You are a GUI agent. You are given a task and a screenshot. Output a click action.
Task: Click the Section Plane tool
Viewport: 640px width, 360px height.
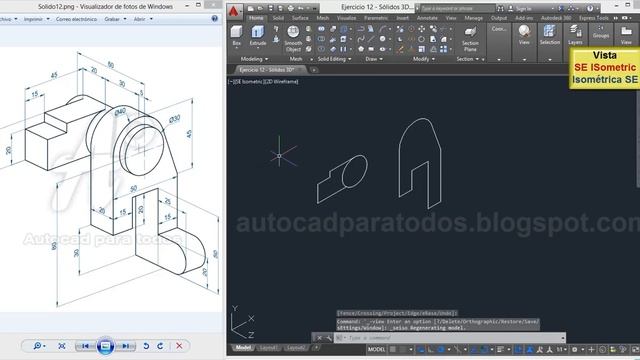[x=470, y=39]
